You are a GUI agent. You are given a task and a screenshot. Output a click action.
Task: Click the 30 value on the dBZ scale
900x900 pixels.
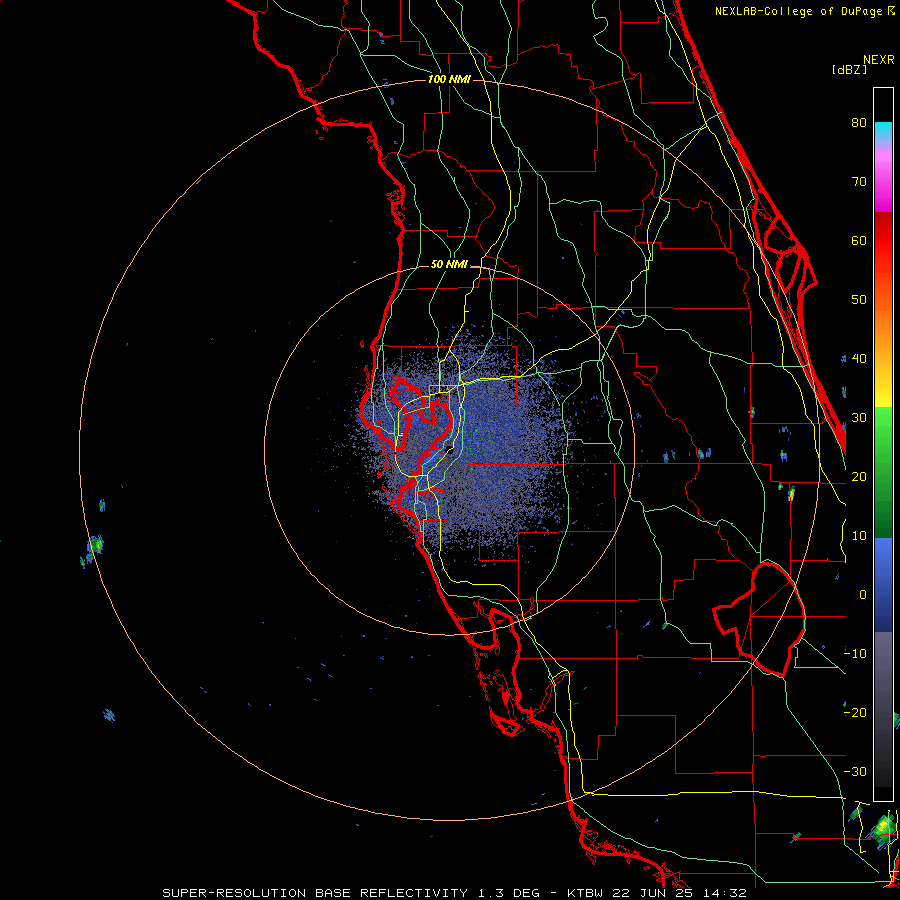[859, 417]
